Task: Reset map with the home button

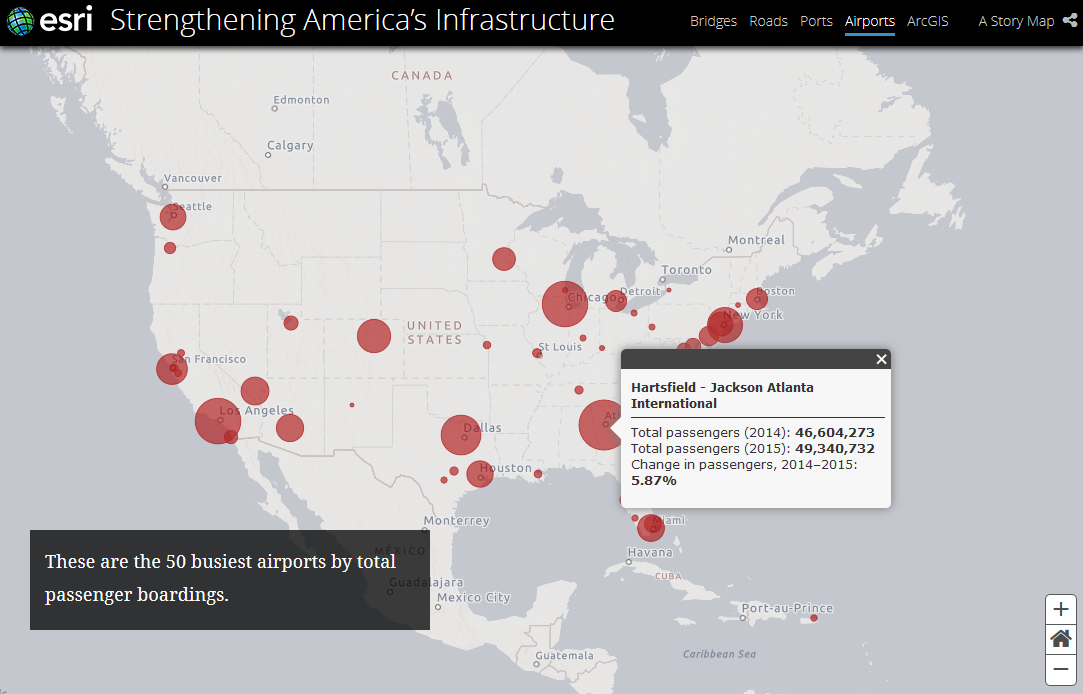Action: click(1061, 639)
